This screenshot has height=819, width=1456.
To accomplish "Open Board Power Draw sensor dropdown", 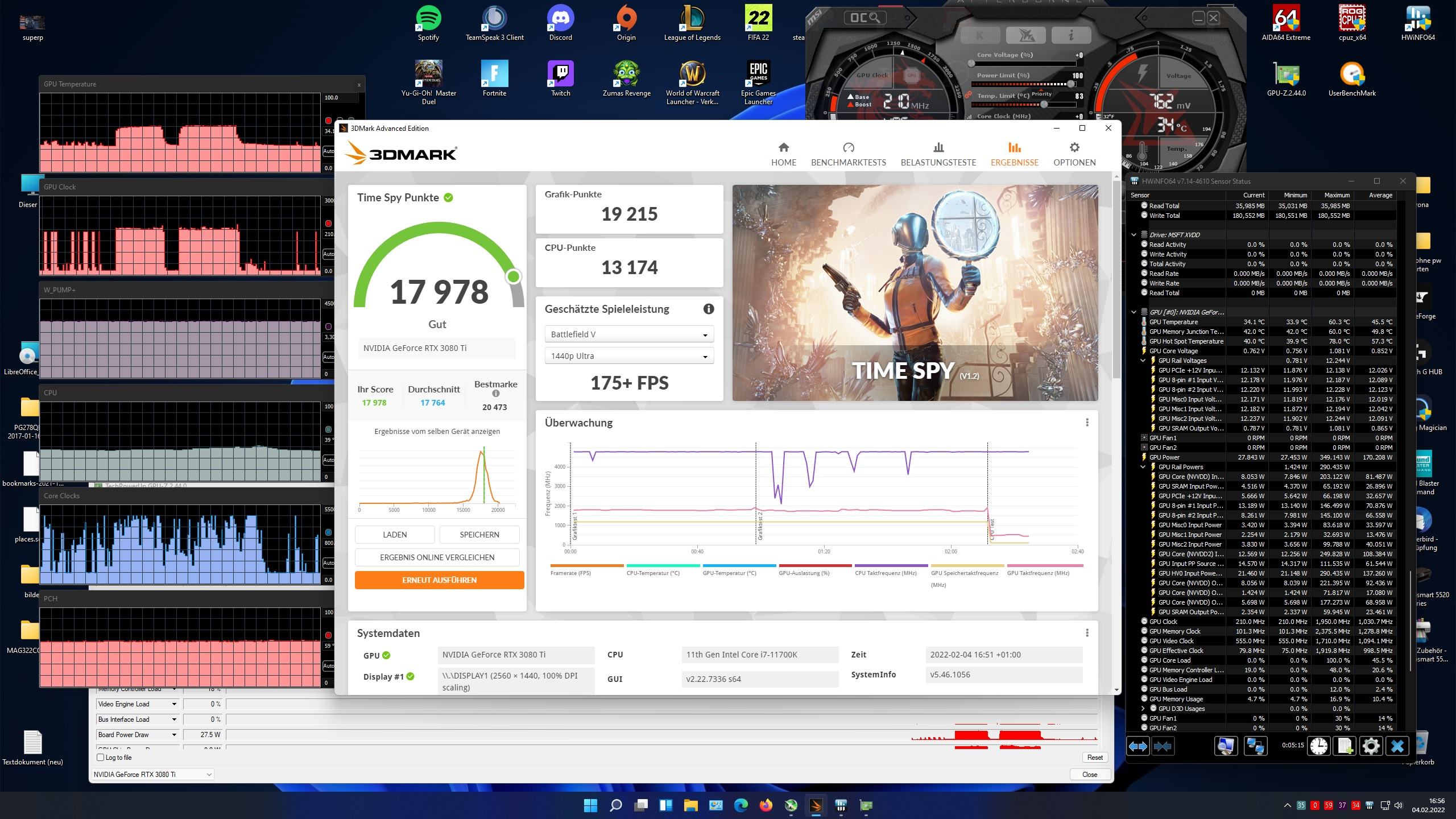I will pos(138,735).
